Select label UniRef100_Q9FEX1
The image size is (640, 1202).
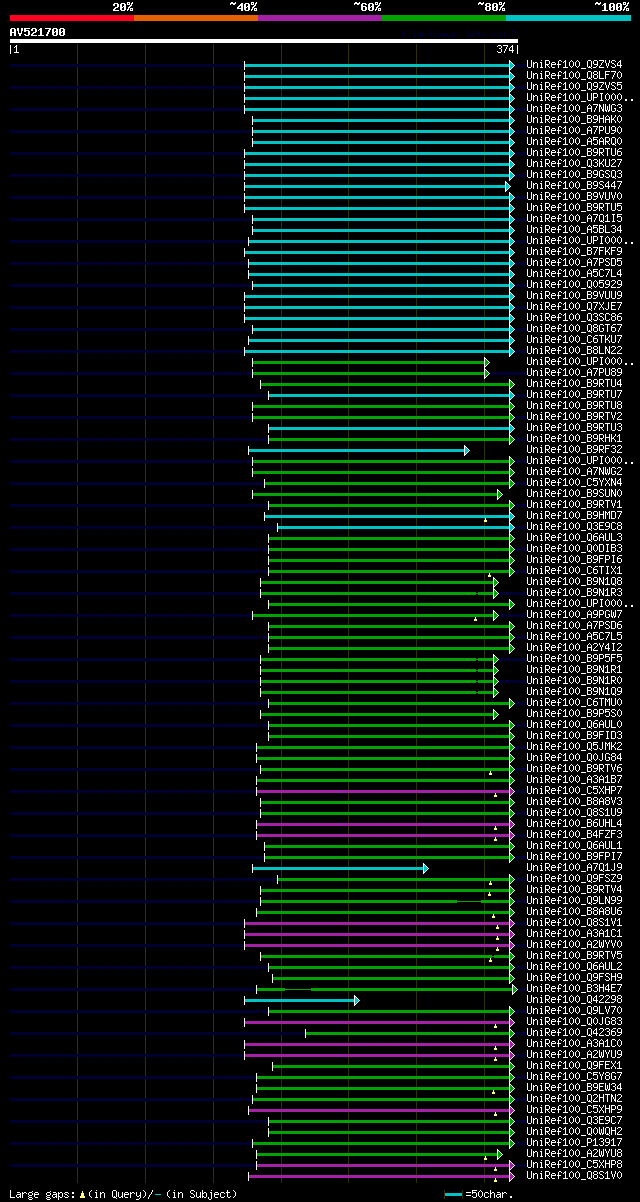tap(574, 1065)
